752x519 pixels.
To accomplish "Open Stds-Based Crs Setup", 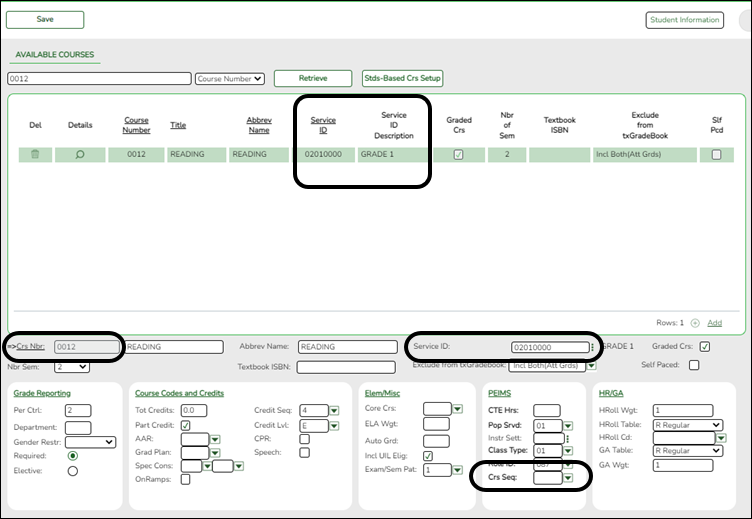I will (x=402, y=78).
